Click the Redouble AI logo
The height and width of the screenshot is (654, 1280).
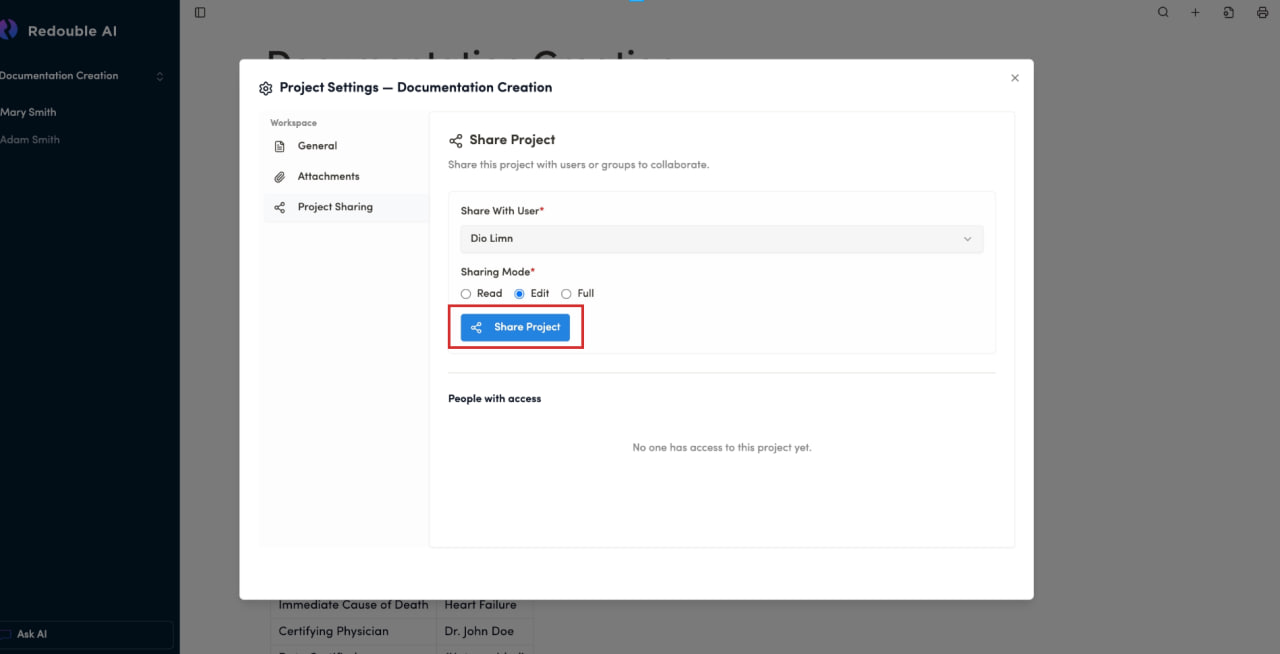click(x=10, y=30)
